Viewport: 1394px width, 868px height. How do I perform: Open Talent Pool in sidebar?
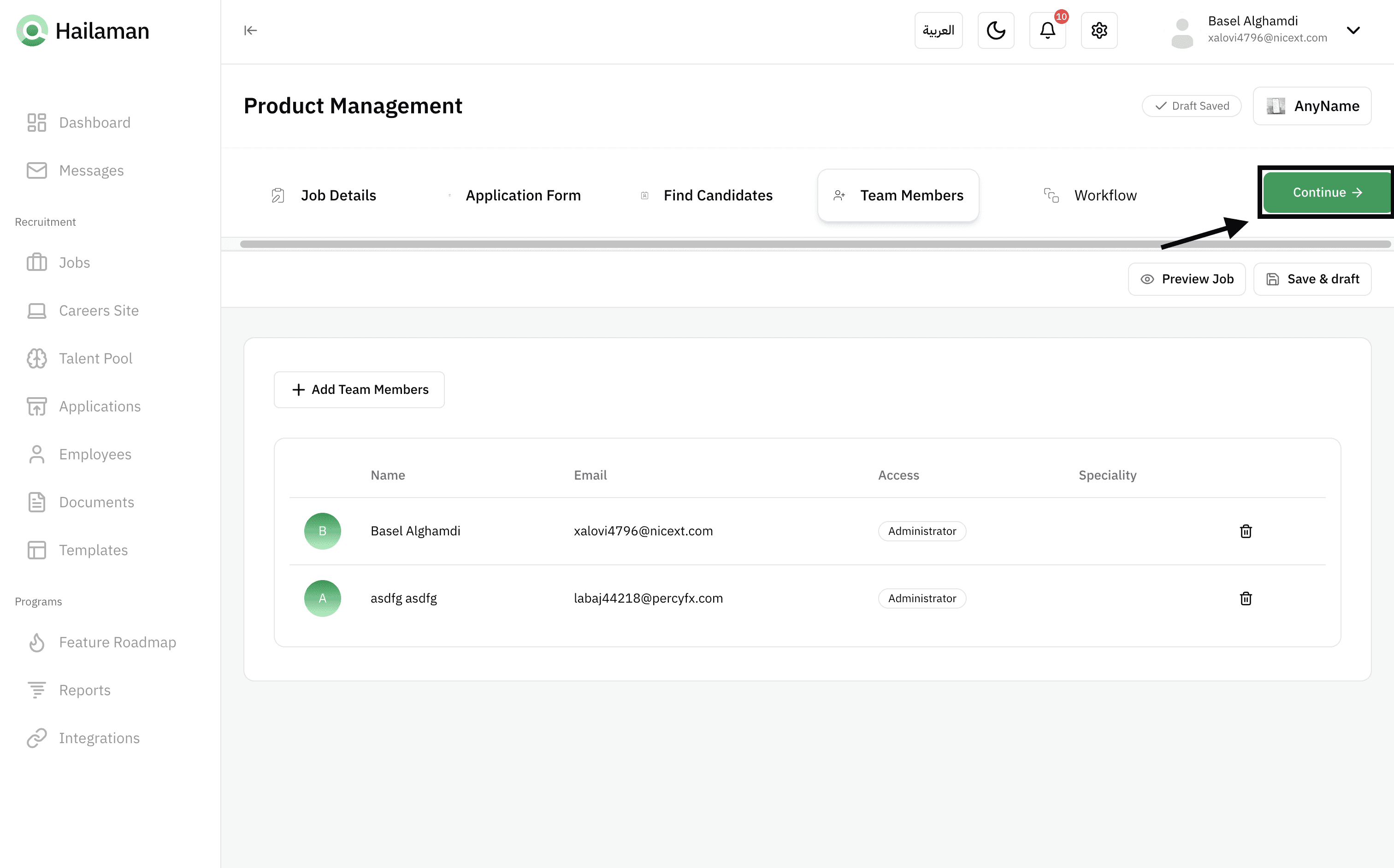click(95, 358)
